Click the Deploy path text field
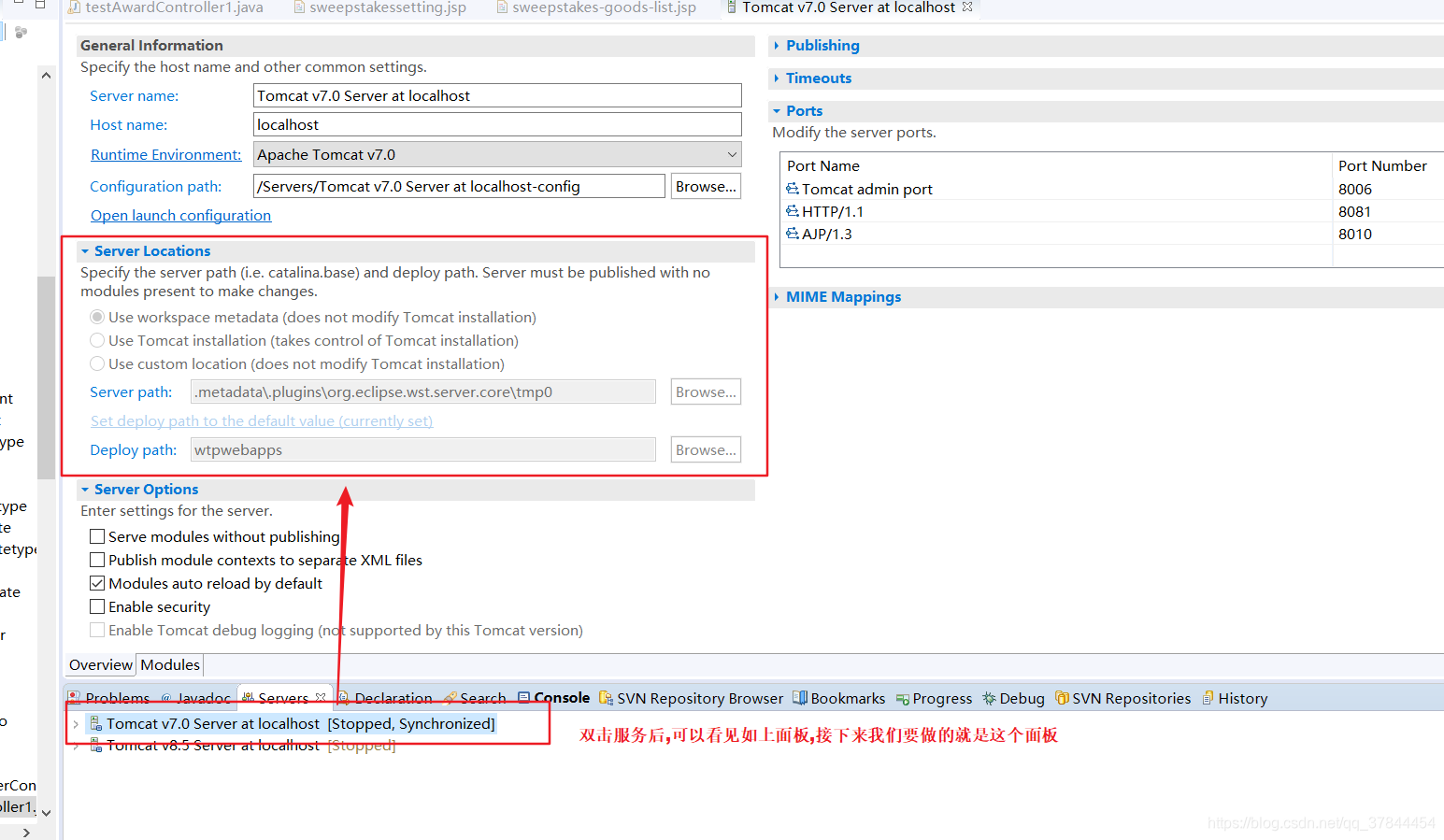 (x=423, y=449)
